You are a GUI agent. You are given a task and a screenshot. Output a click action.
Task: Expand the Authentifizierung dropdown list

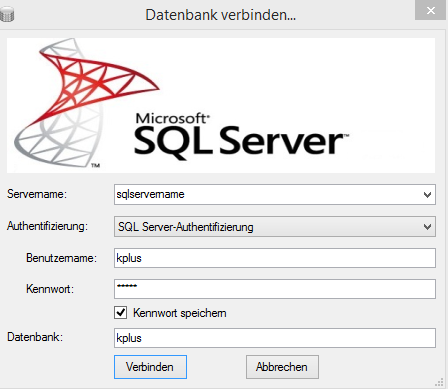pos(427,227)
